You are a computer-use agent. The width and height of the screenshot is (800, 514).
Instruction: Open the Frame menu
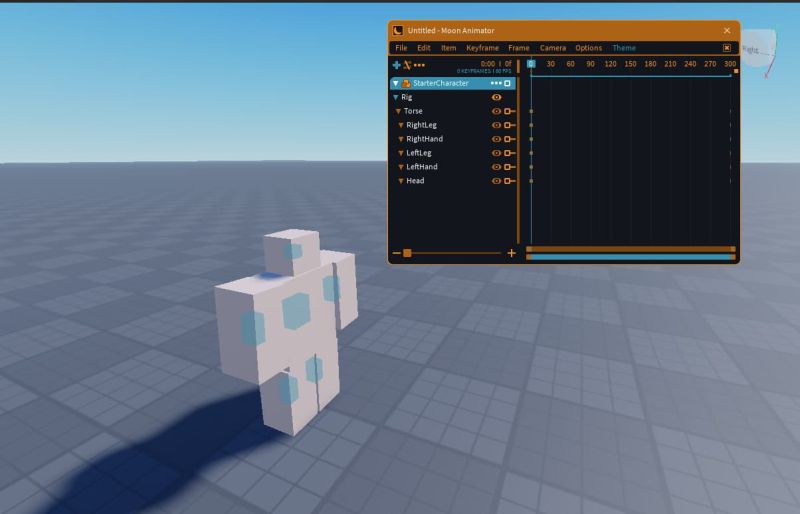pyautogui.click(x=519, y=48)
